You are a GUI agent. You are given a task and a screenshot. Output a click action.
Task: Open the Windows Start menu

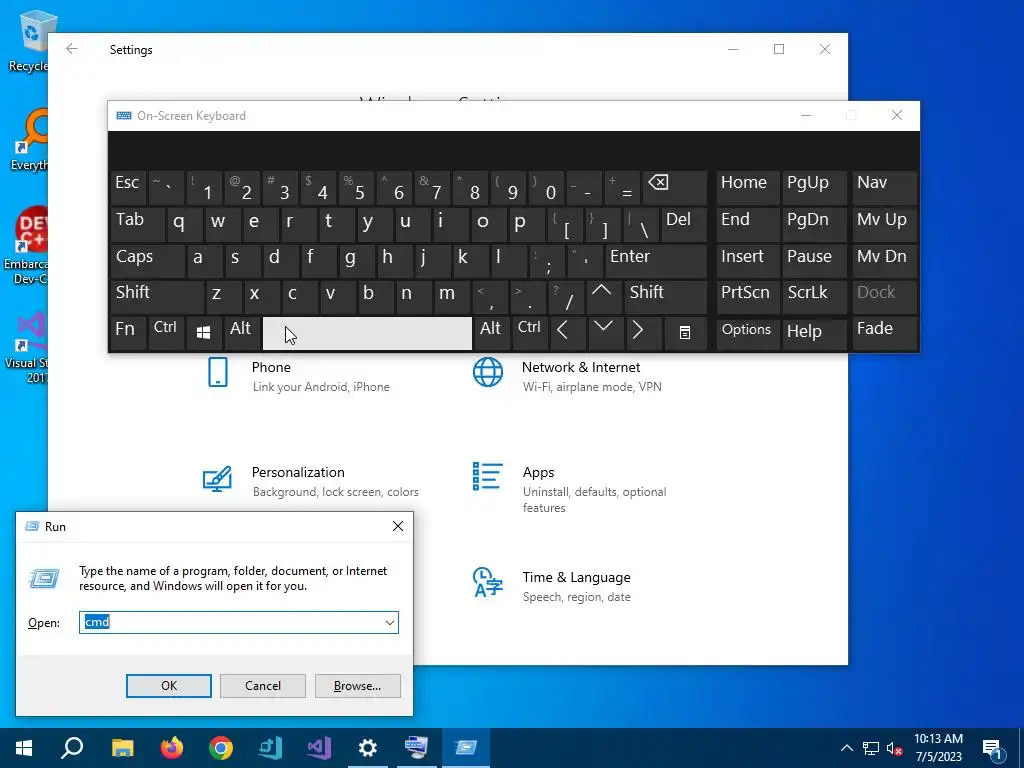coord(24,748)
